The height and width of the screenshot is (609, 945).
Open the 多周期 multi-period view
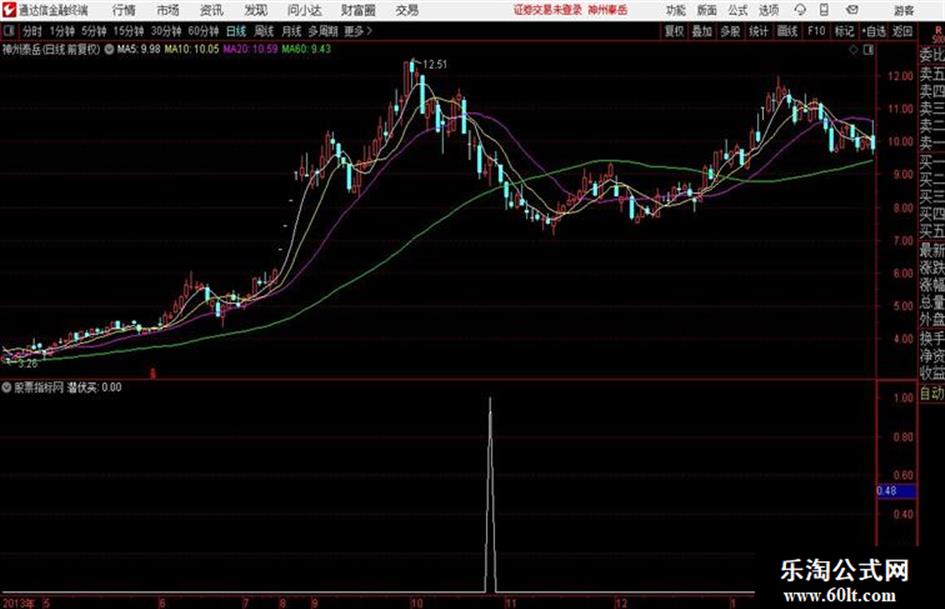point(323,31)
